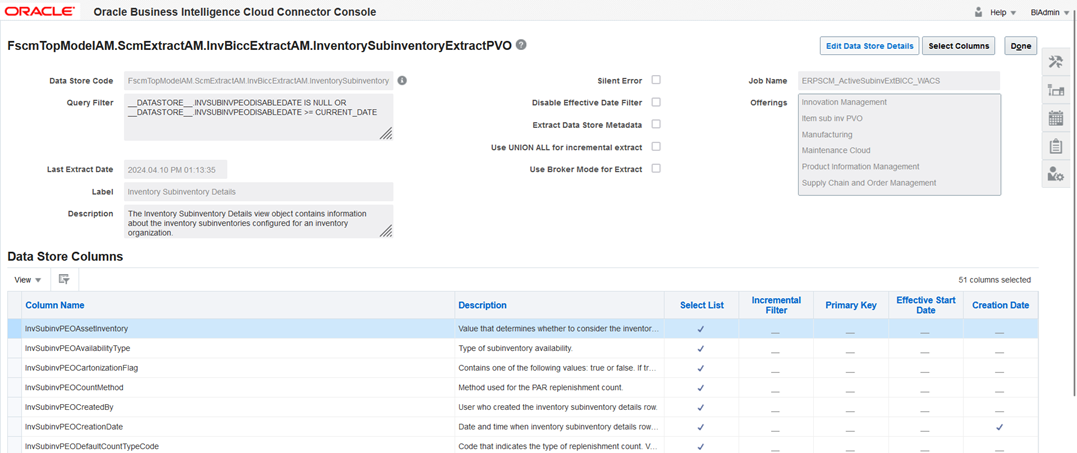Image resolution: width=1077 pixels, height=453 pixels.
Task: Open the Help dropdown menu
Action: click(1004, 12)
